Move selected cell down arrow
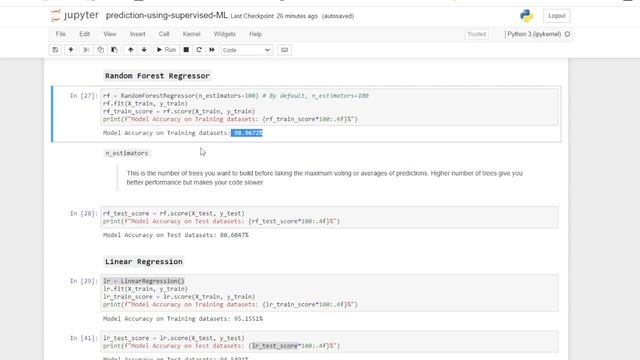Screen dimensions: 640x360 [x=144, y=50]
